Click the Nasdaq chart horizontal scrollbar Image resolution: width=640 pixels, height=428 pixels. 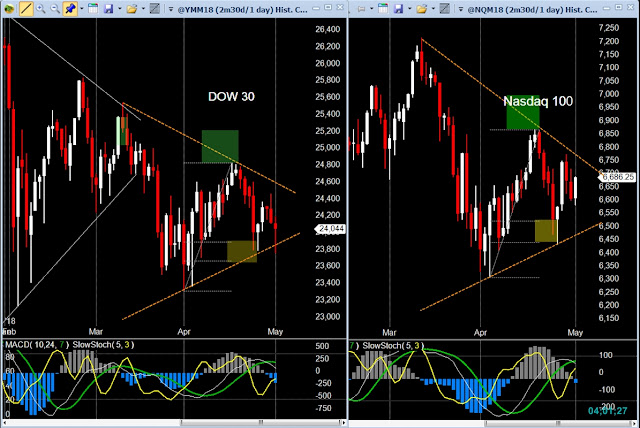coord(493,423)
